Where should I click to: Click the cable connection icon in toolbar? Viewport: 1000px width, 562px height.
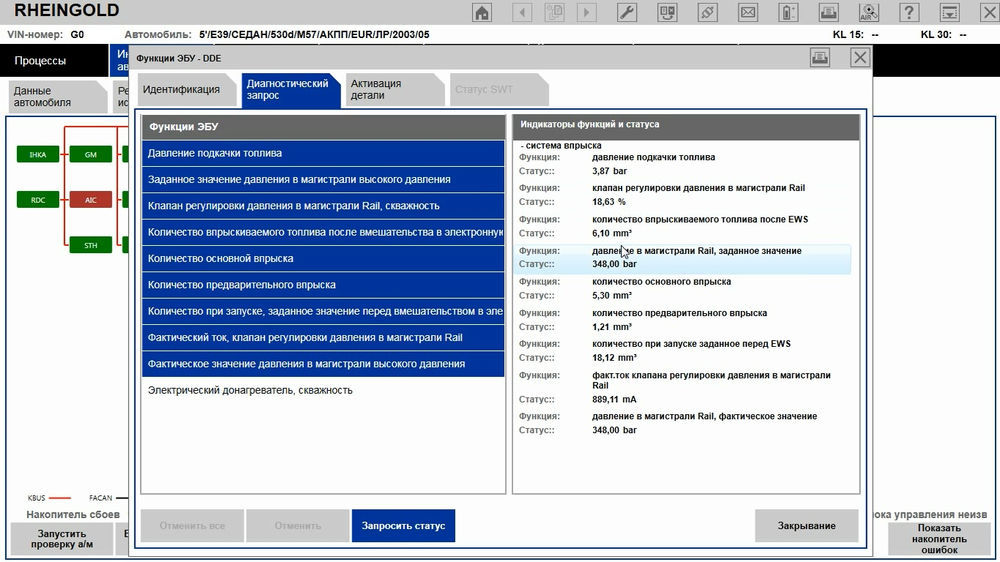pyautogui.click(x=707, y=12)
